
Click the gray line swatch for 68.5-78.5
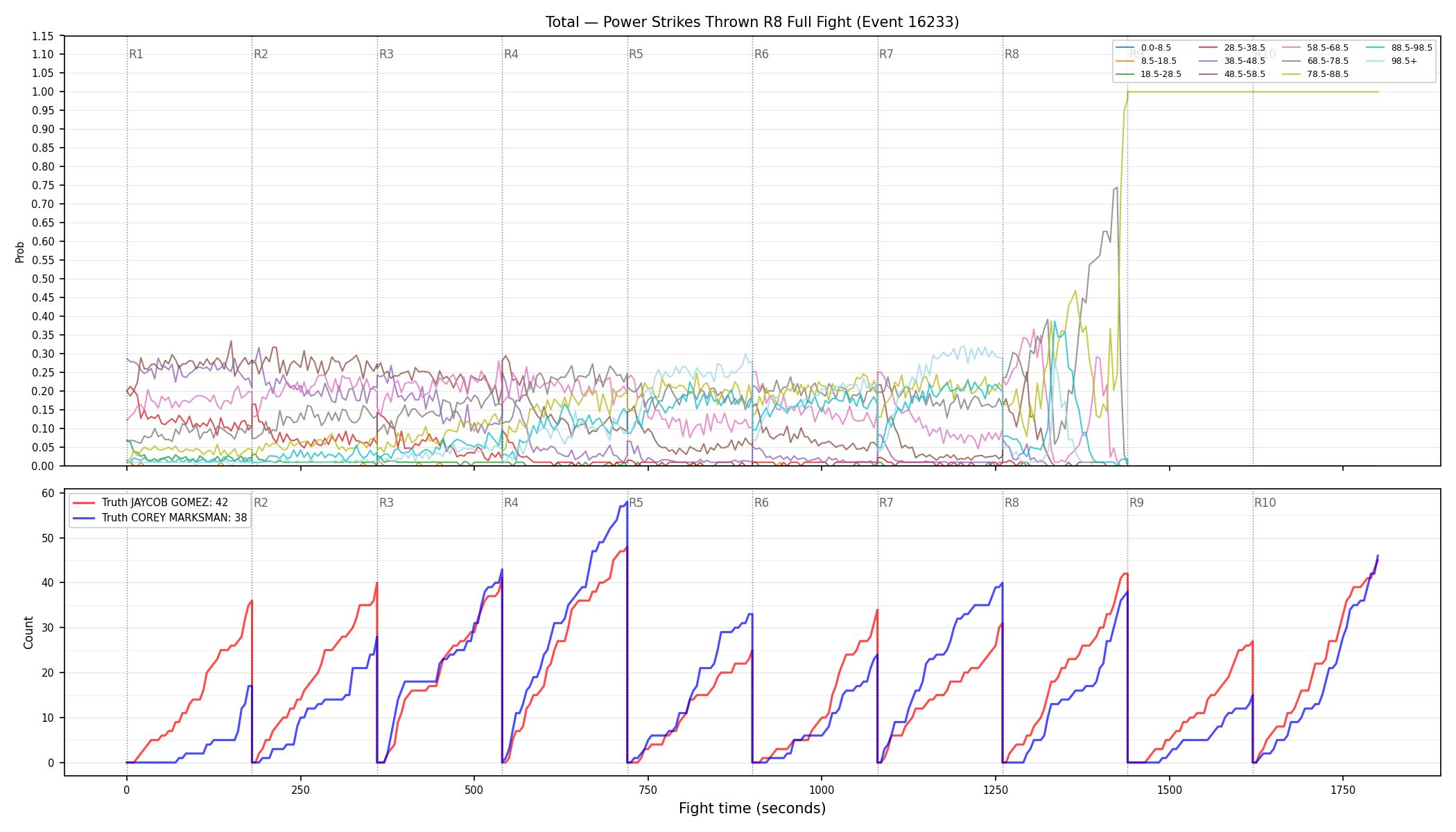click(1292, 61)
